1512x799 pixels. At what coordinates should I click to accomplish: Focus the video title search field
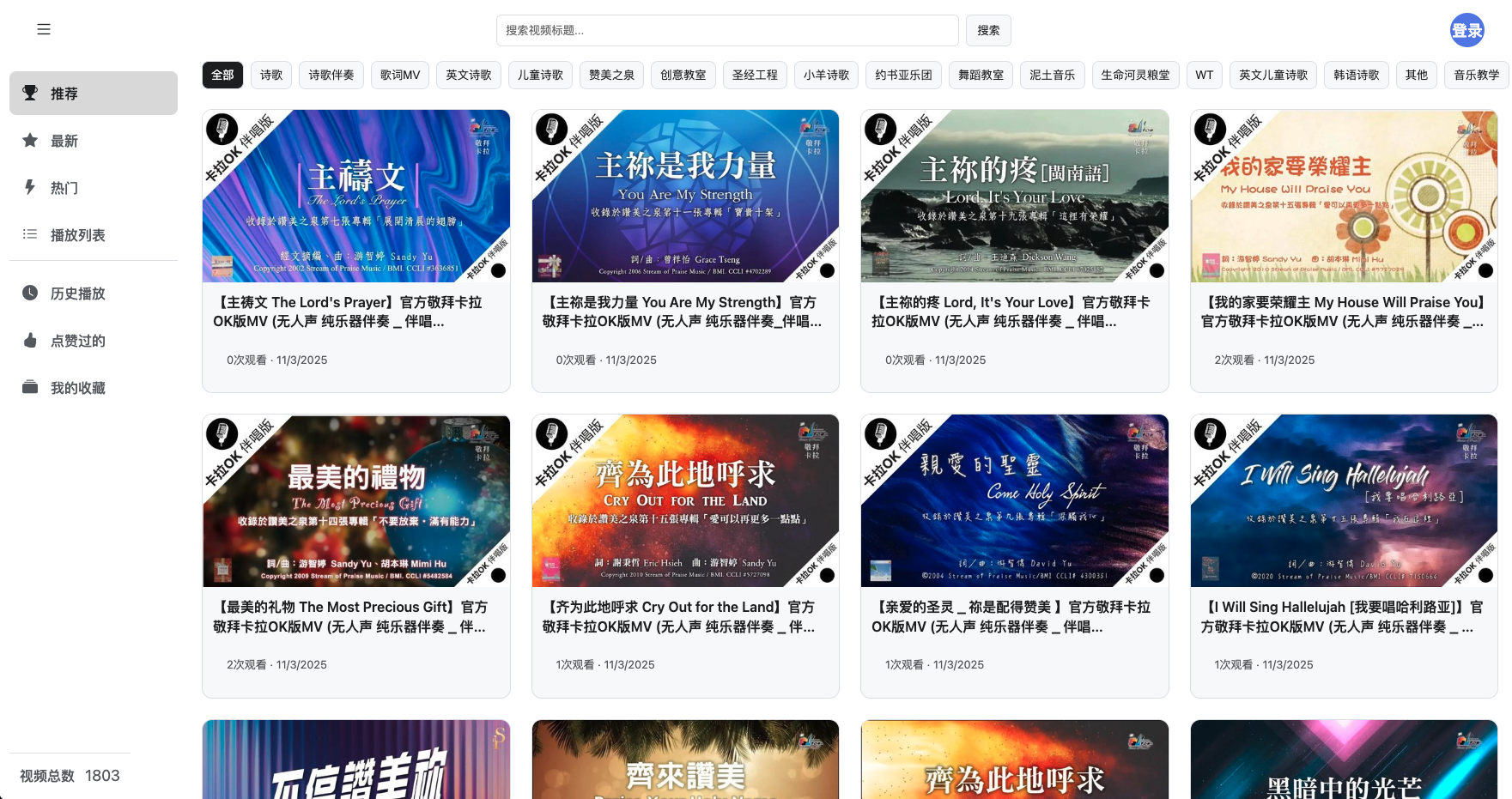(x=726, y=30)
